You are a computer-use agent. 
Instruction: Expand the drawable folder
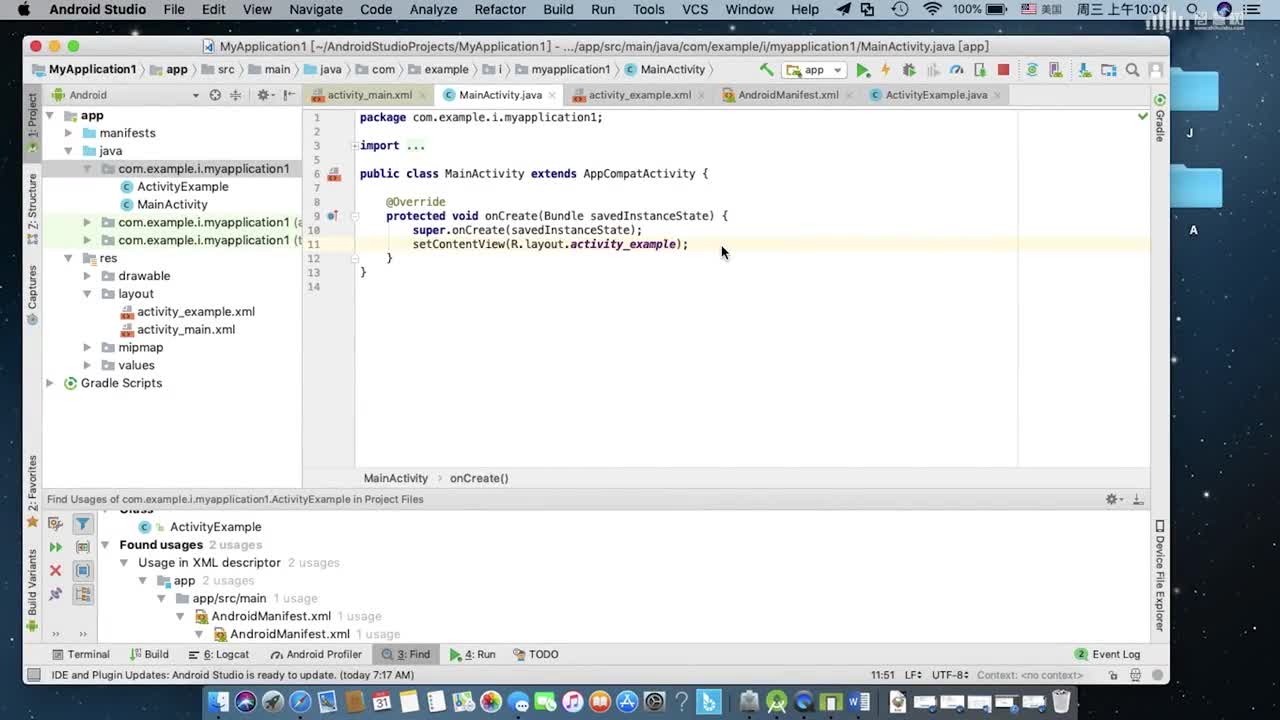point(87,276)
